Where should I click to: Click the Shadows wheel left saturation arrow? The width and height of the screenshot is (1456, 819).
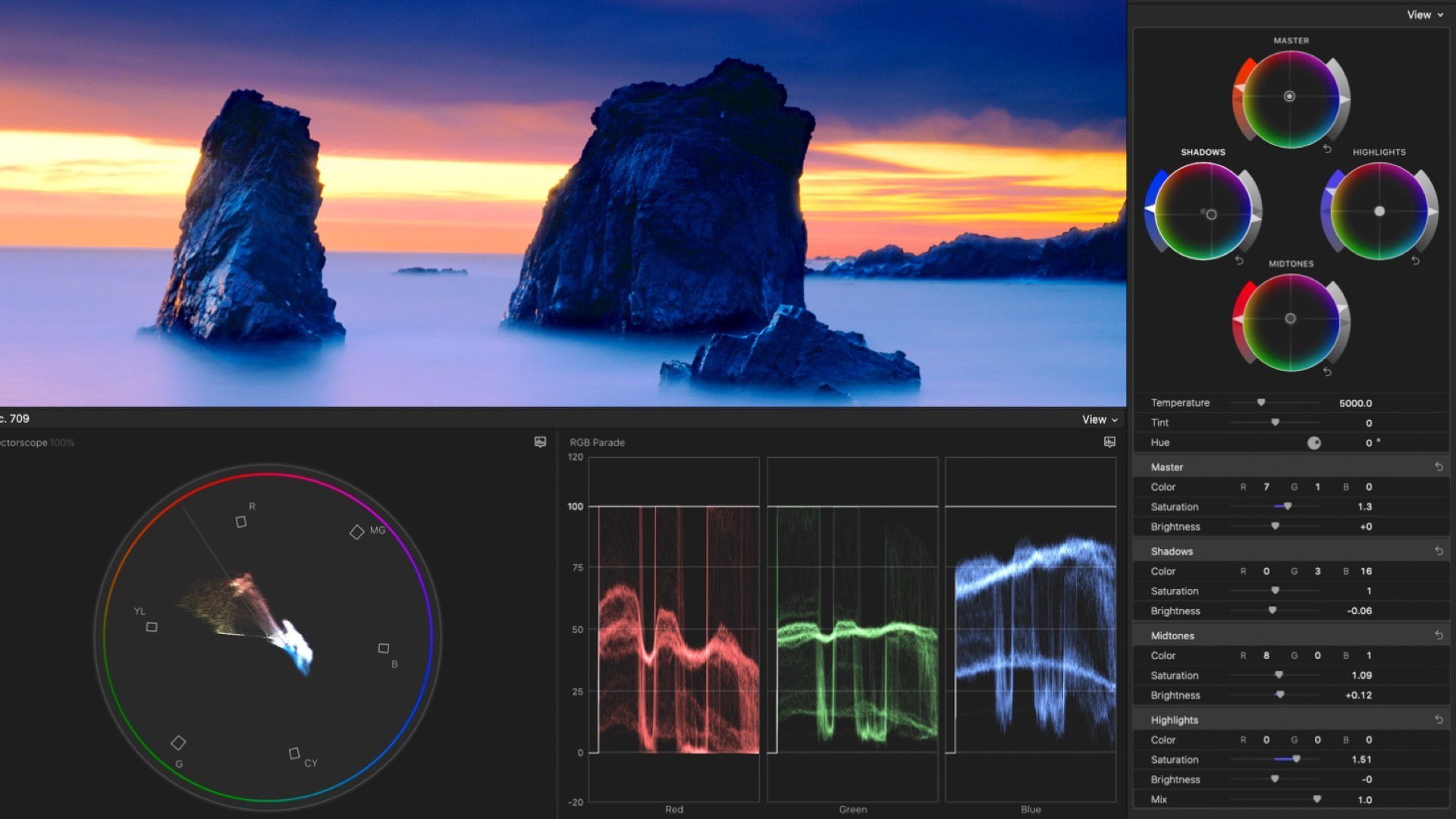tap(1150, 208)
